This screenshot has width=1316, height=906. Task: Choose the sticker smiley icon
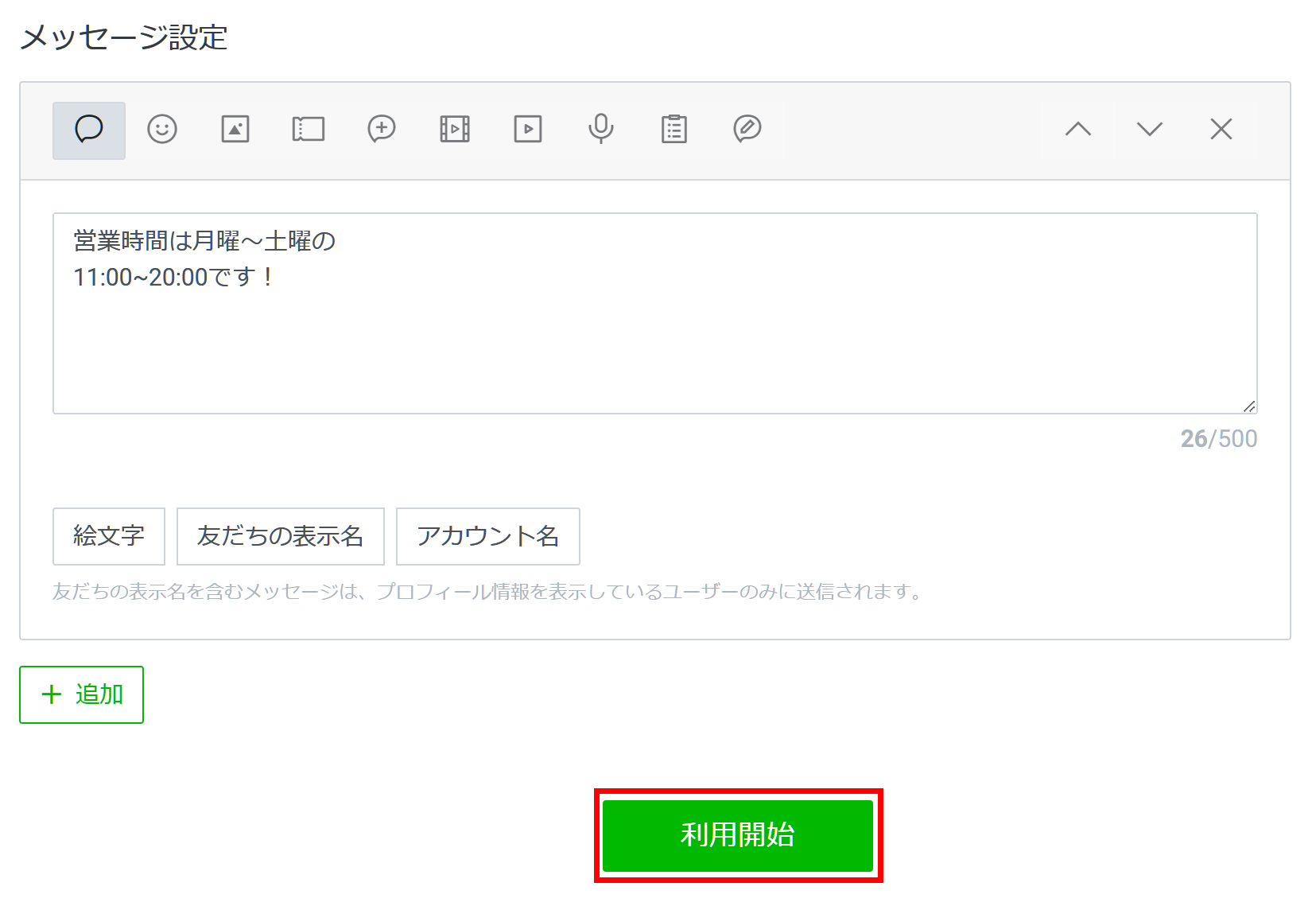pyautogui.click(x=162, y=129)
